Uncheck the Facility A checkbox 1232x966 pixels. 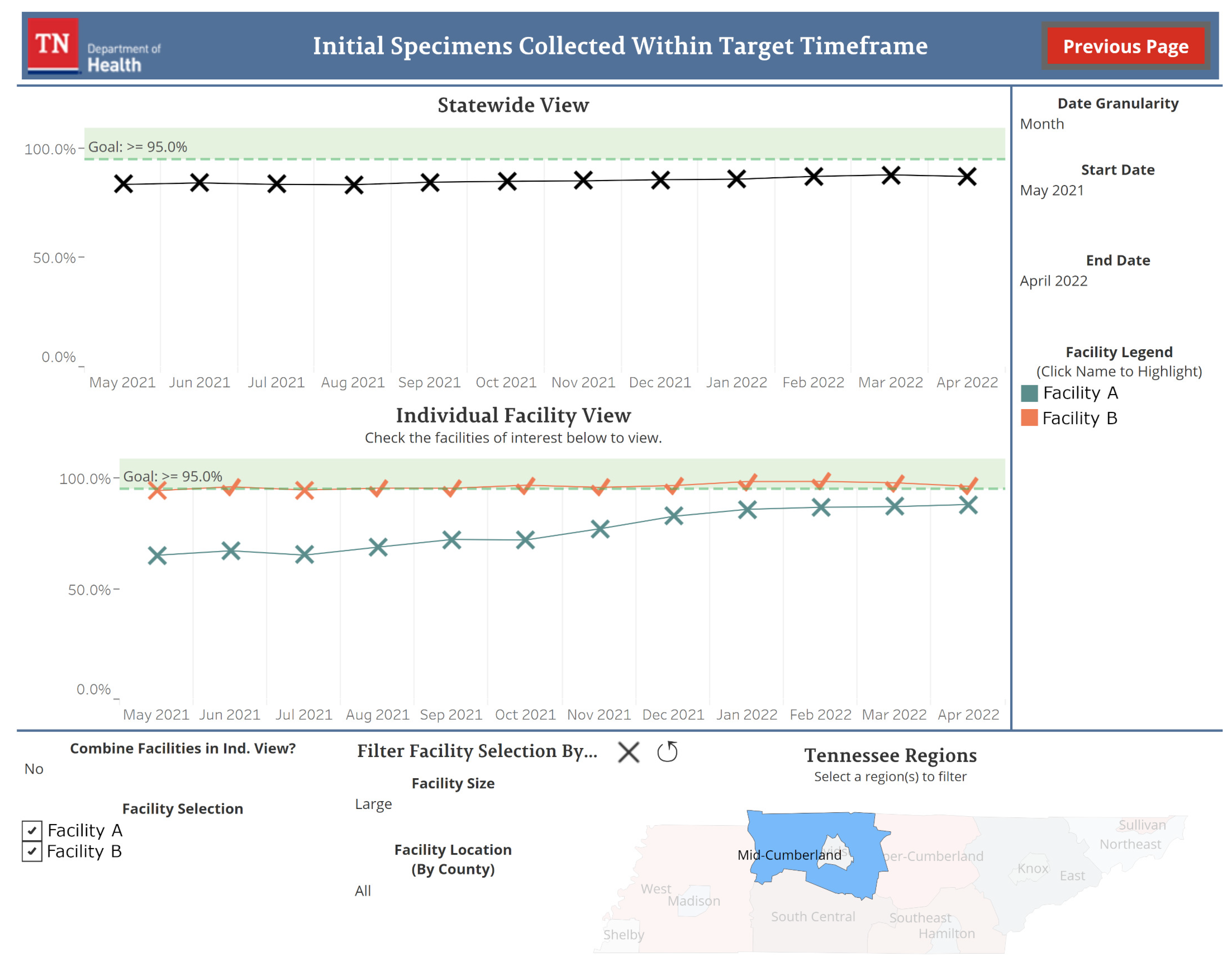[32, 830]
